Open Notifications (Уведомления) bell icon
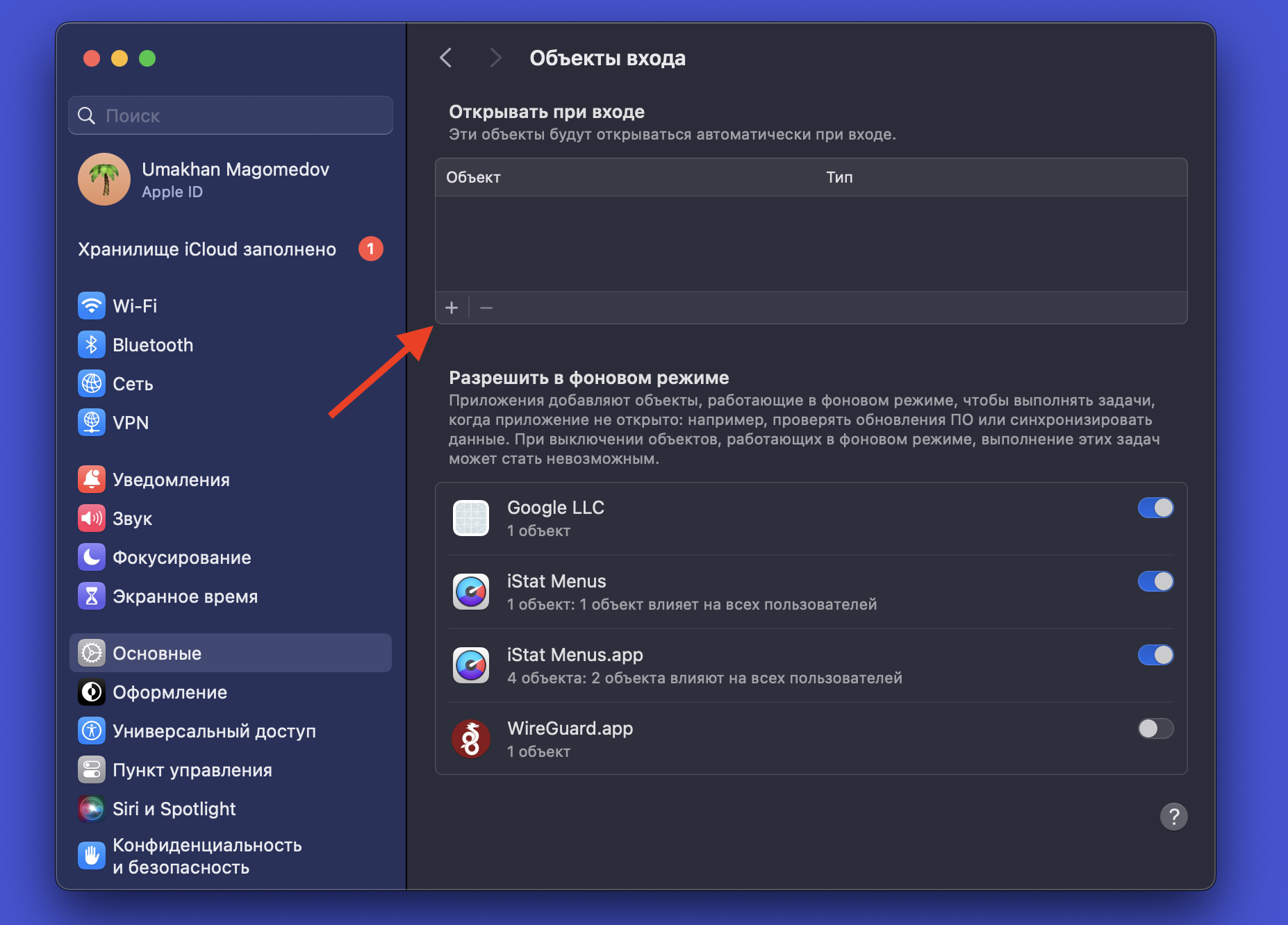The width and height of the screenshot is (1288, 925). click(x=91, y=480)
